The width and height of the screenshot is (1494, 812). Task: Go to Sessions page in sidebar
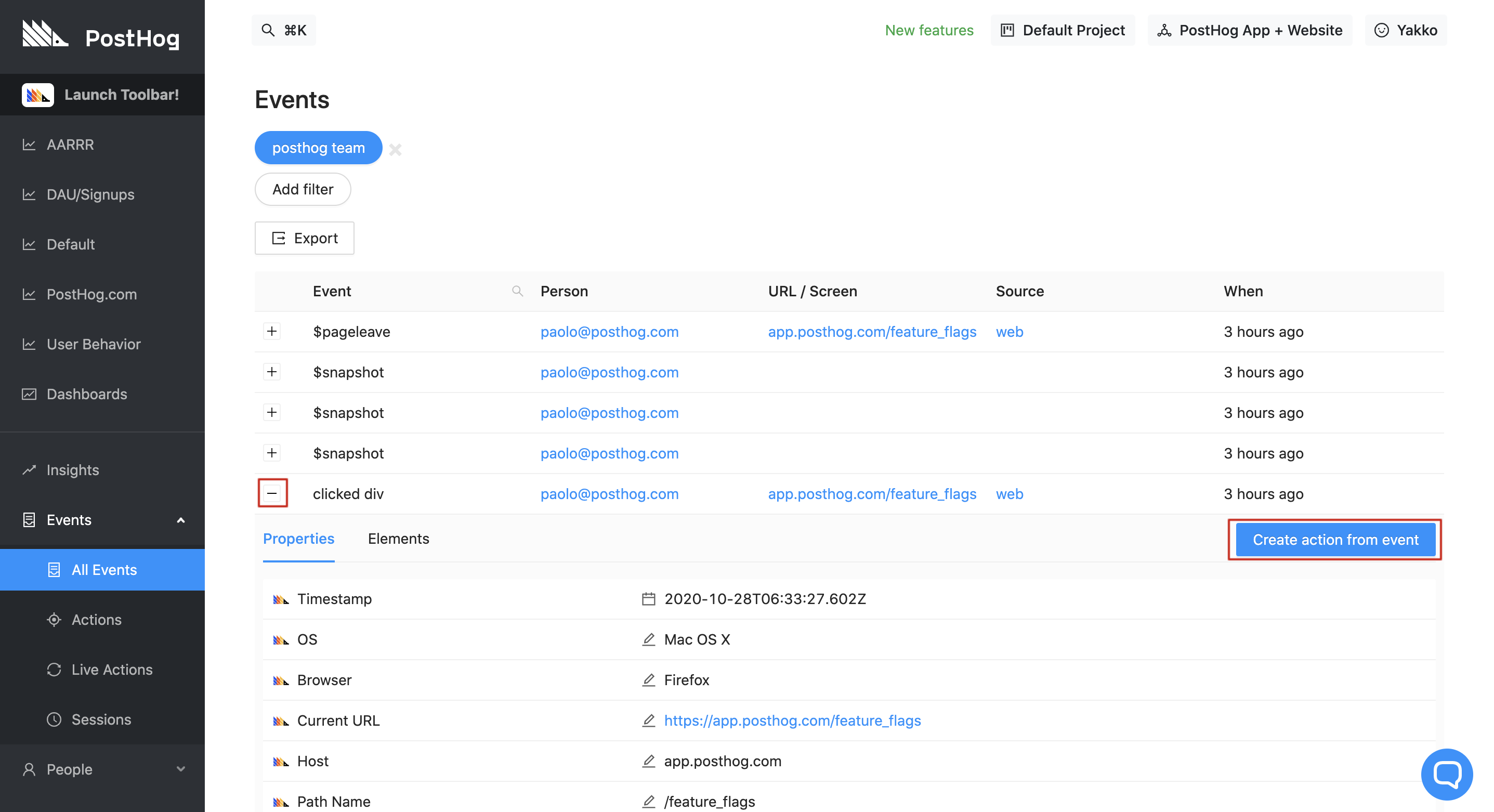[101, 719]
